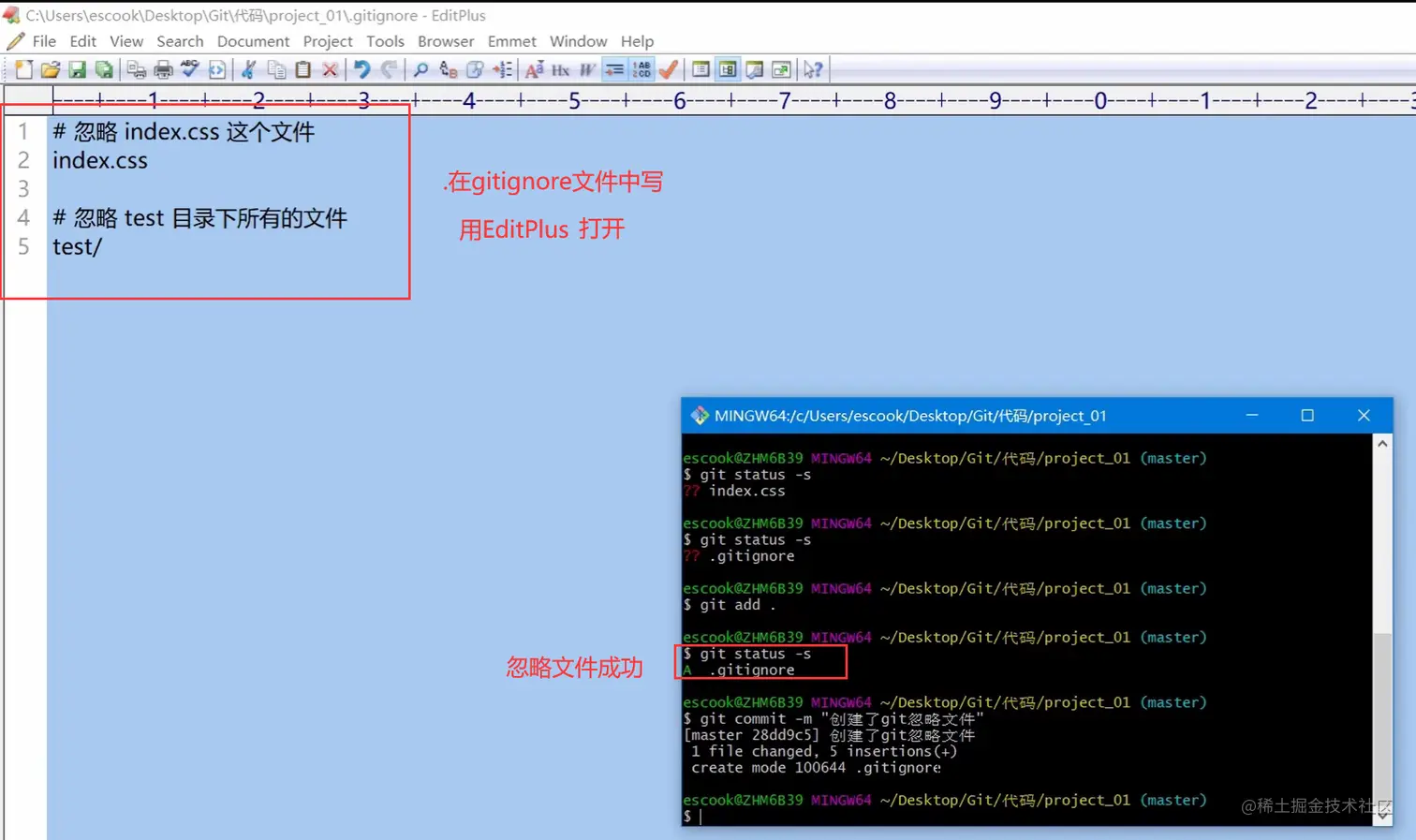The image size is (1416, 840).
Task: Open the Help menu
Action: click(x=637, y=41)
